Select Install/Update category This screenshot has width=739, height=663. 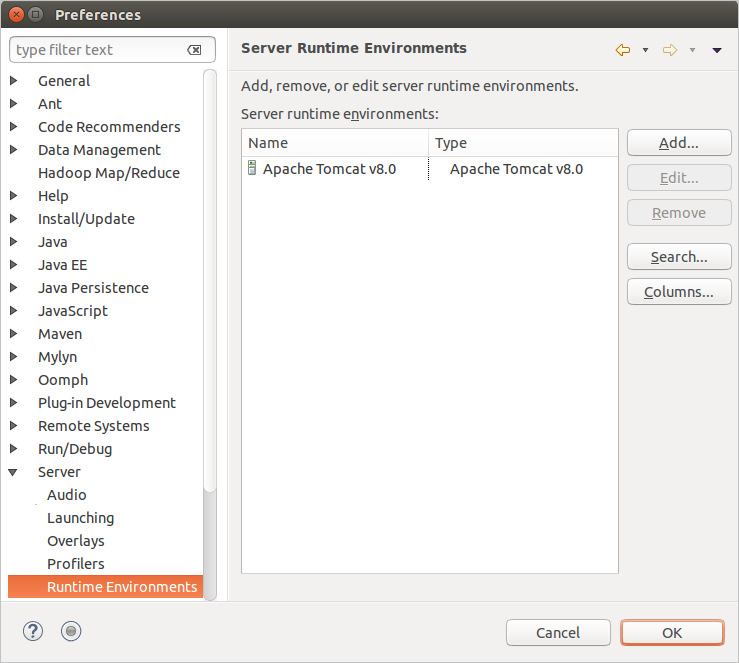tap(87, 219)
